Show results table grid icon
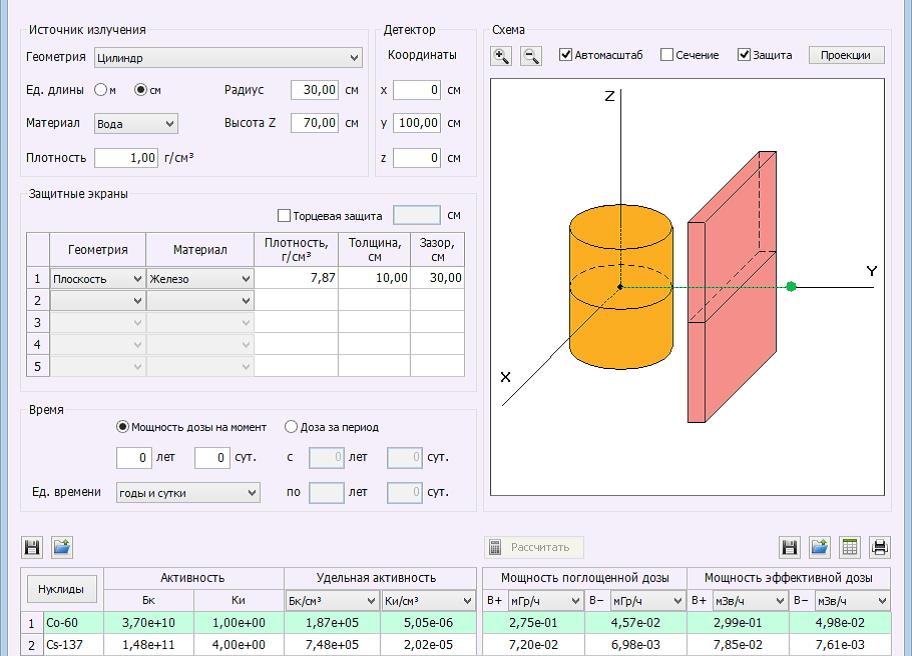This screenshot has width=912, height=656. 850,547
